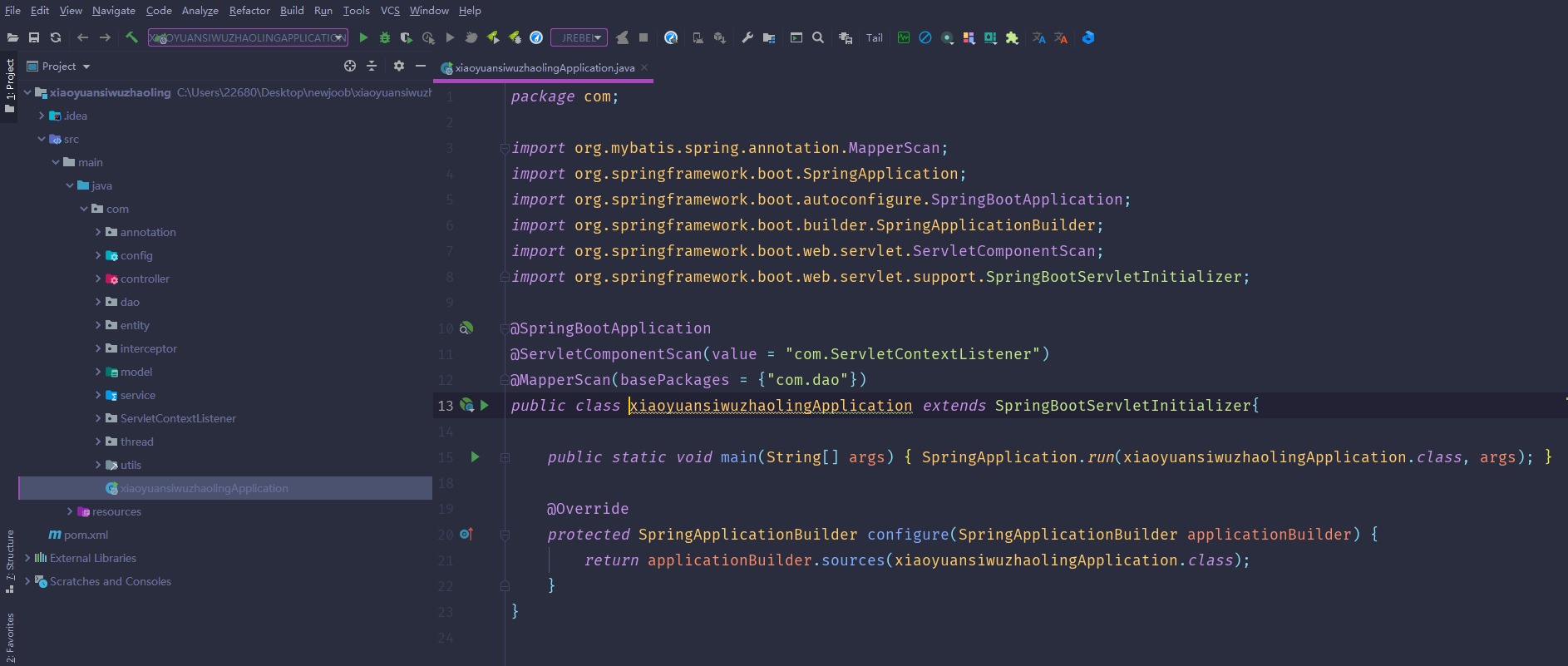The width and height of the screenshot is (1568, 666).
Task: Open the VCS menu
Action: click(390, 10)
